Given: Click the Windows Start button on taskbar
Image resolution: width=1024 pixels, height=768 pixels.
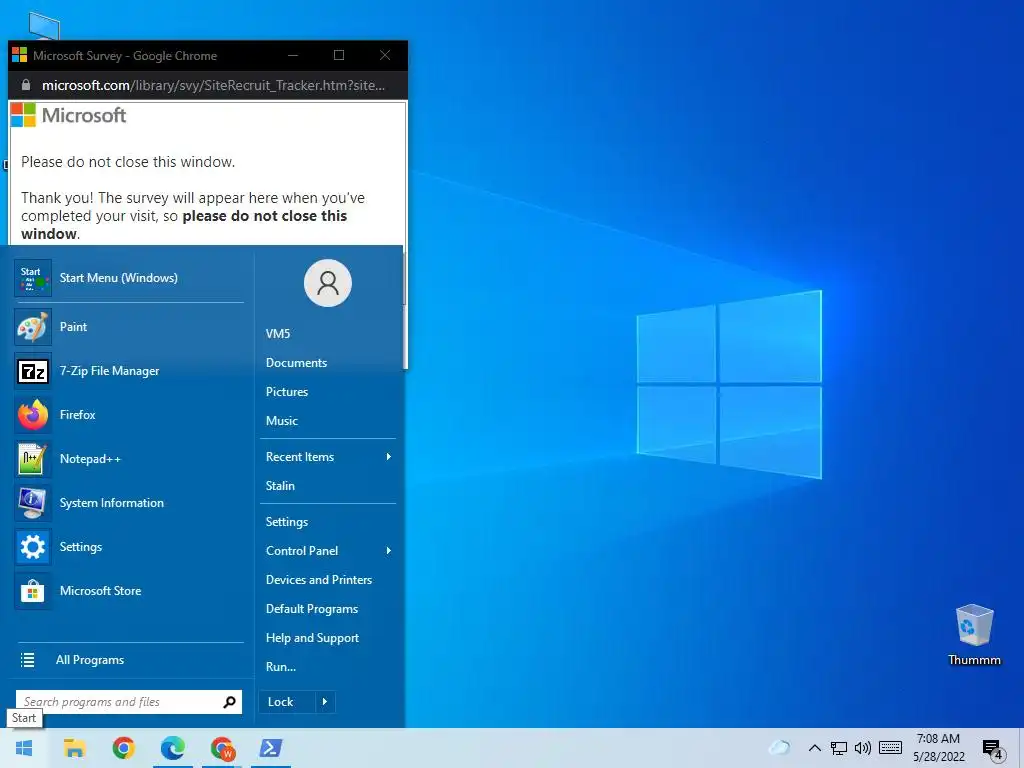Looking at the screenshot, I should [24, 748].
